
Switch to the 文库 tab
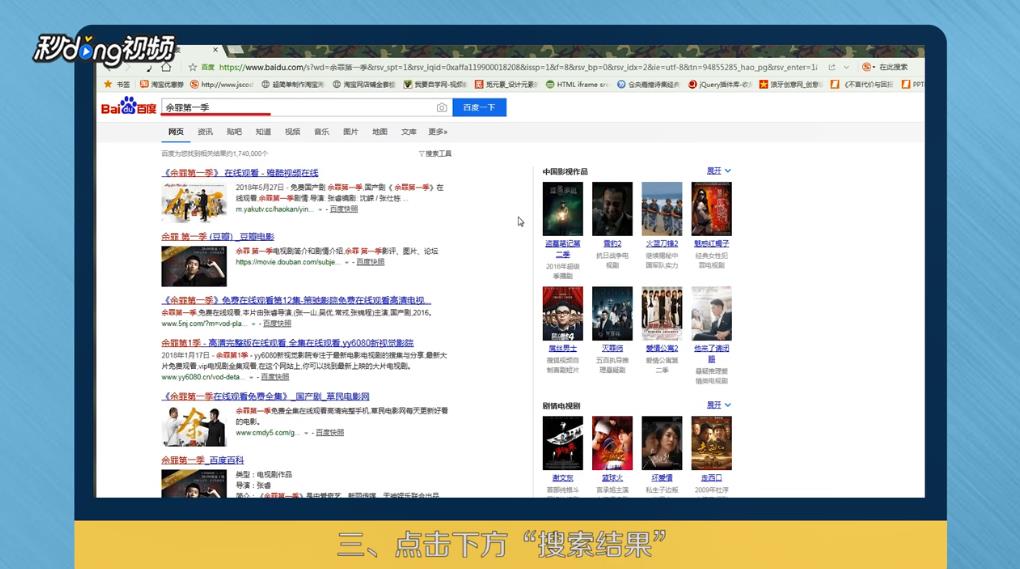pos(409,131)
